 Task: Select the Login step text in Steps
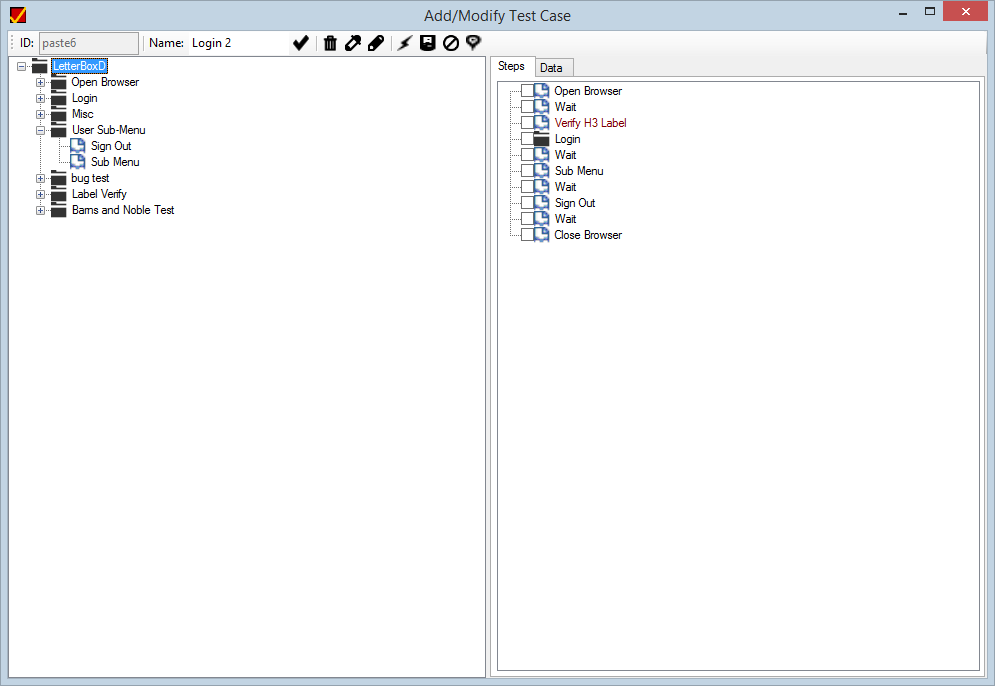click(x=567, y=139)
